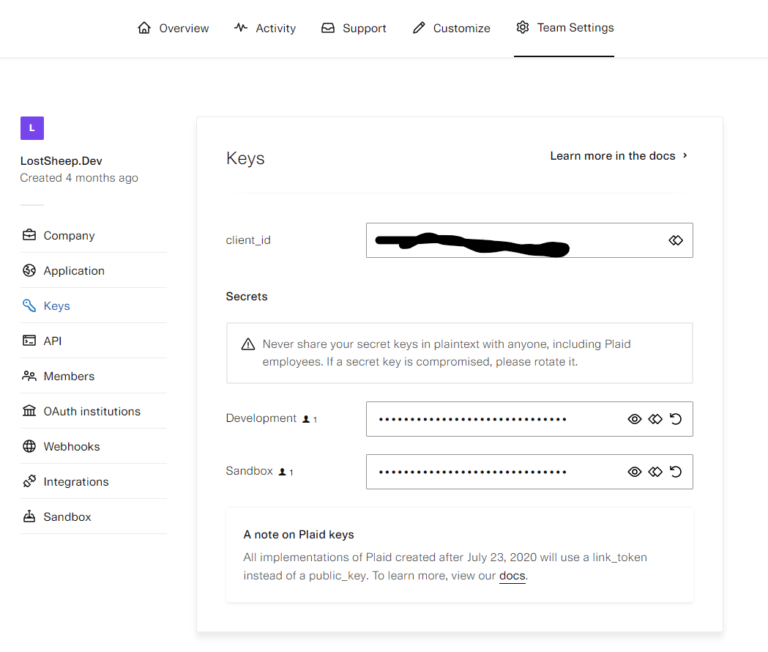This screenshot has height=652, width=768.
Task: Click the warning triangle icon in Secrets notice
Action: [x=248, y=344]
